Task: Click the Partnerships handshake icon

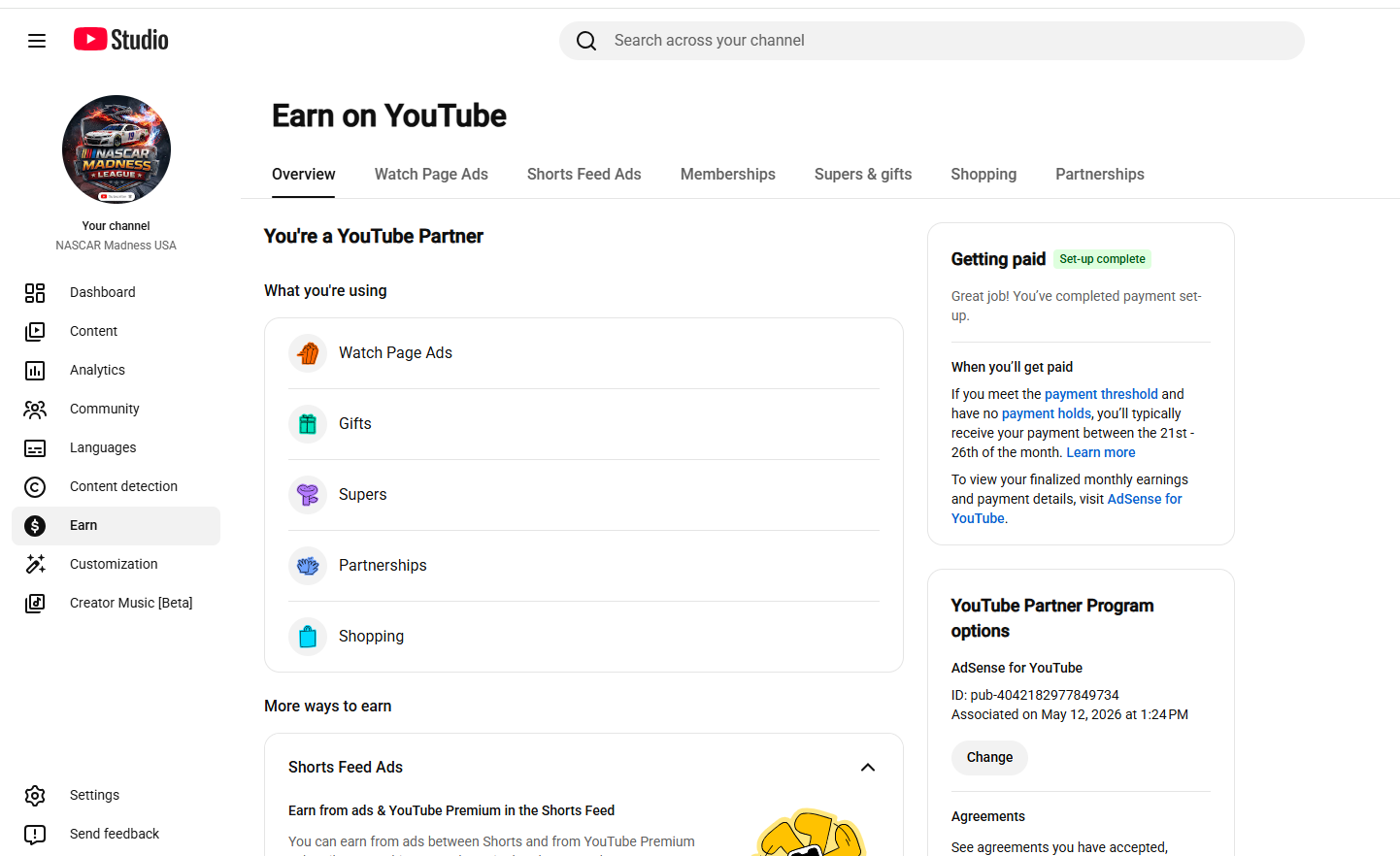Action: [x=308, y=566]
